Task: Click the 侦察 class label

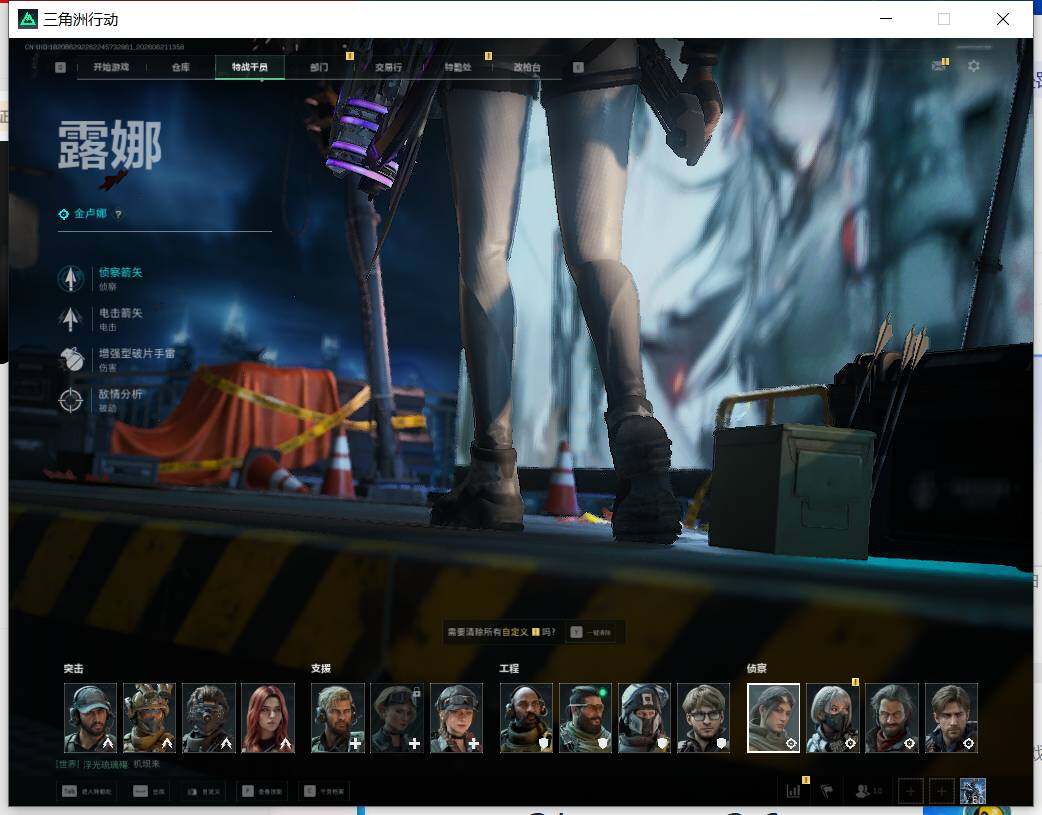Action: coord(756,668)
